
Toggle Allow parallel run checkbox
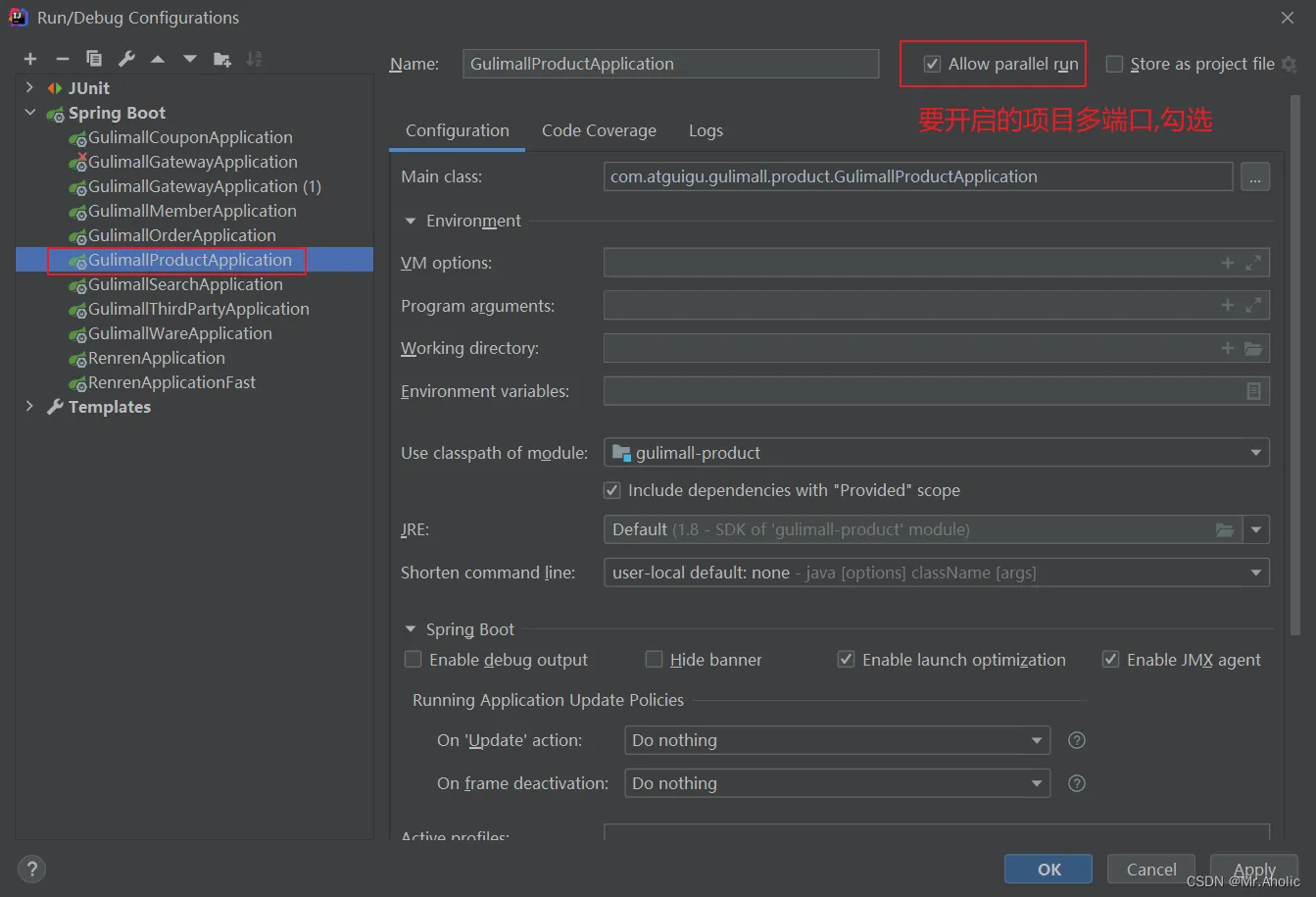tap(932, 64)
